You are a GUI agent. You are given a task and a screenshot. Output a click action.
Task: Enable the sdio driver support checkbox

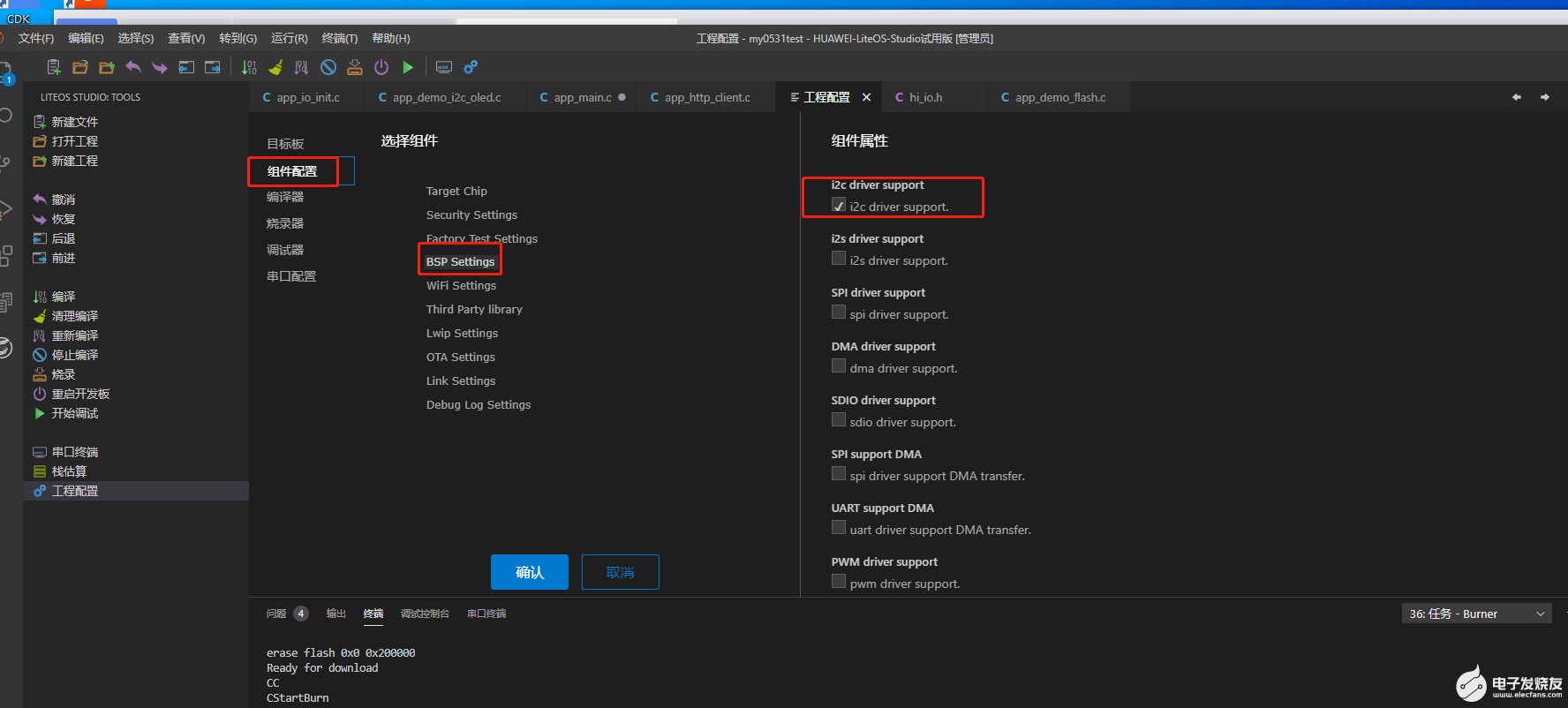coord(839,419)
